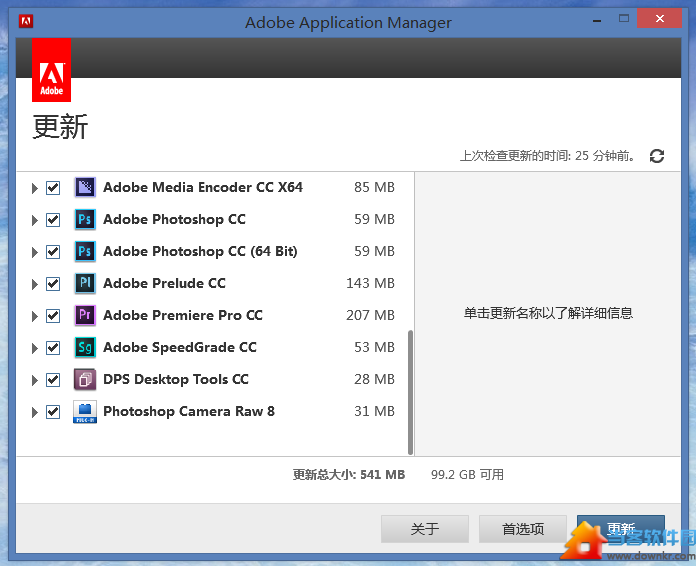Uncheck the Adobe Premiere Pro CC update checkbox
The height and width of the screenshot is (566, 696).
pos(53,315)
